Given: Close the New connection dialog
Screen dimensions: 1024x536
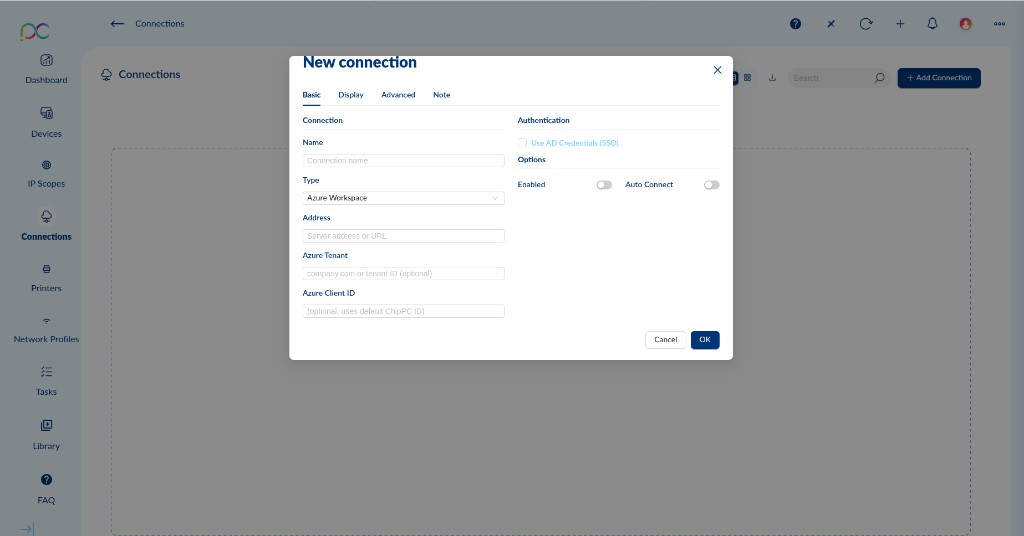Looking at the screenshot, I should 717,70.
